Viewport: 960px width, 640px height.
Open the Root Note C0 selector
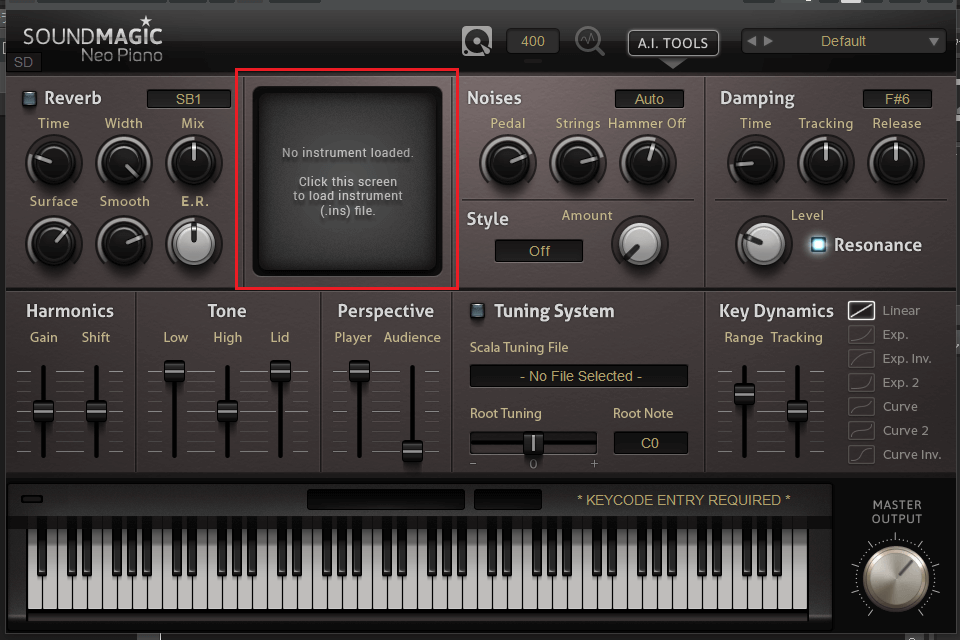650,443
